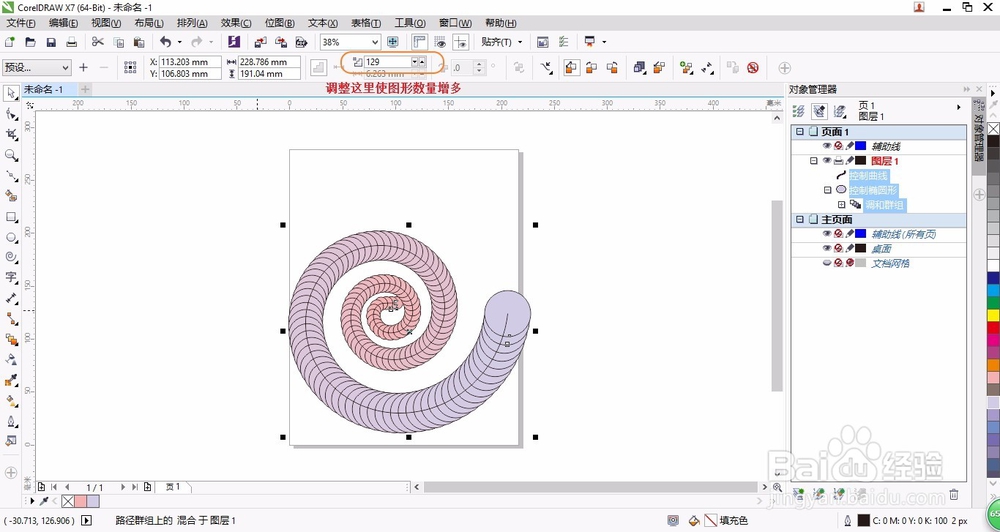
Task: Collapse the 图层 1 tree node
Action: pos(814,161)
